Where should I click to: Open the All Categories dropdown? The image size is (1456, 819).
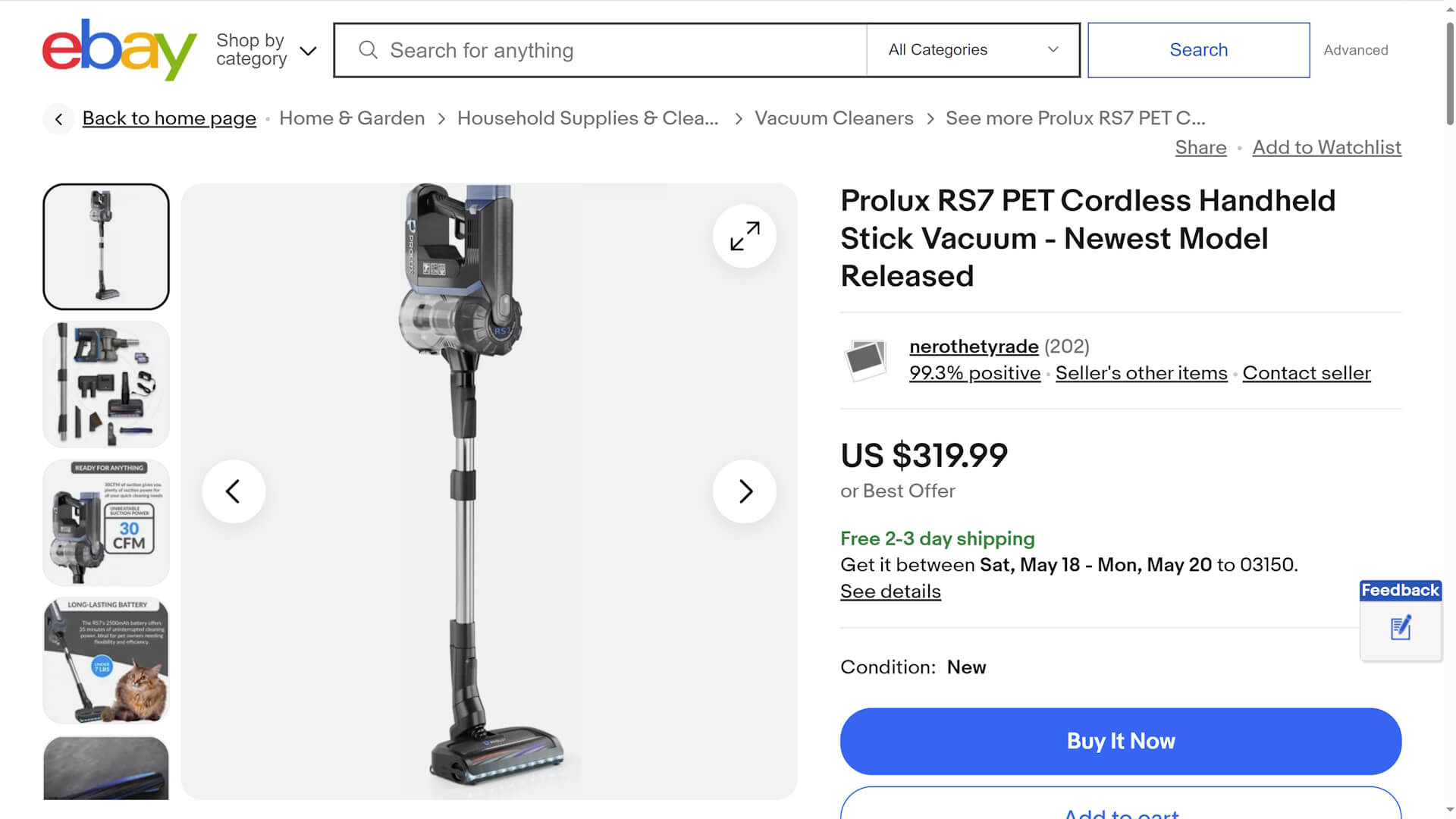(973, 50)
